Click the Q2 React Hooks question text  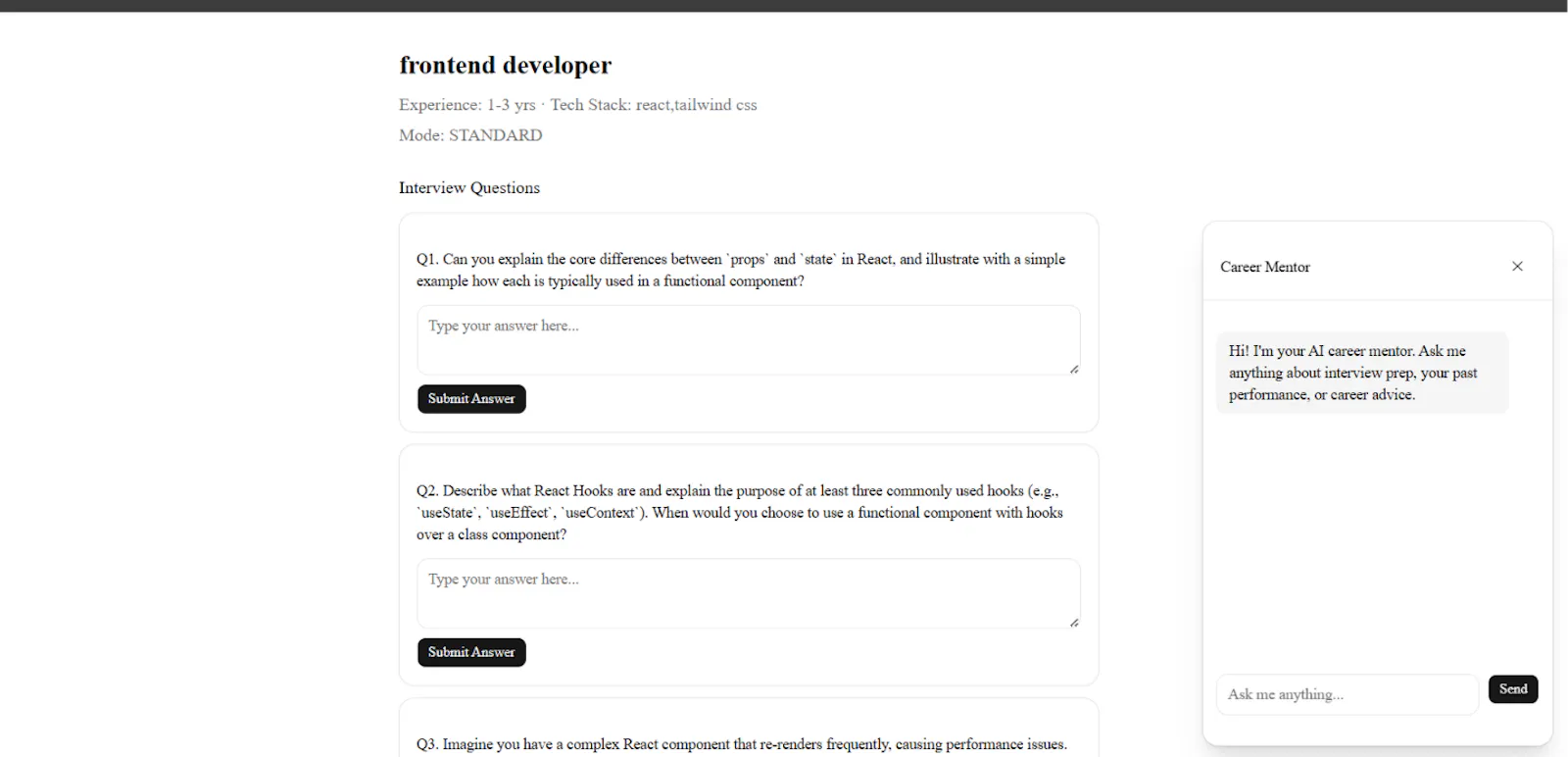point(740,513)
